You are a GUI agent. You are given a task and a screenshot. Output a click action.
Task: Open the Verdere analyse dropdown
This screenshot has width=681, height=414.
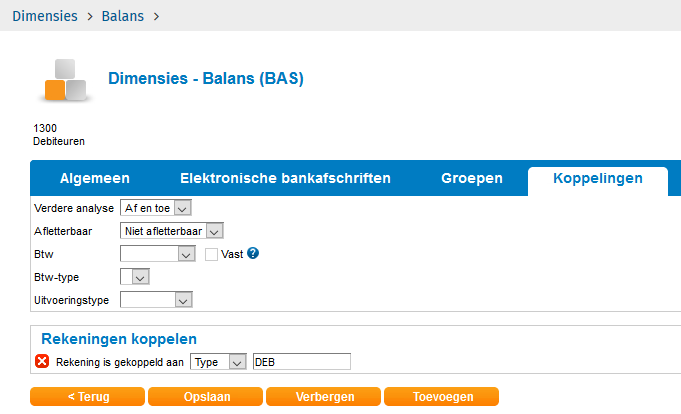click(x=155, y=208)
